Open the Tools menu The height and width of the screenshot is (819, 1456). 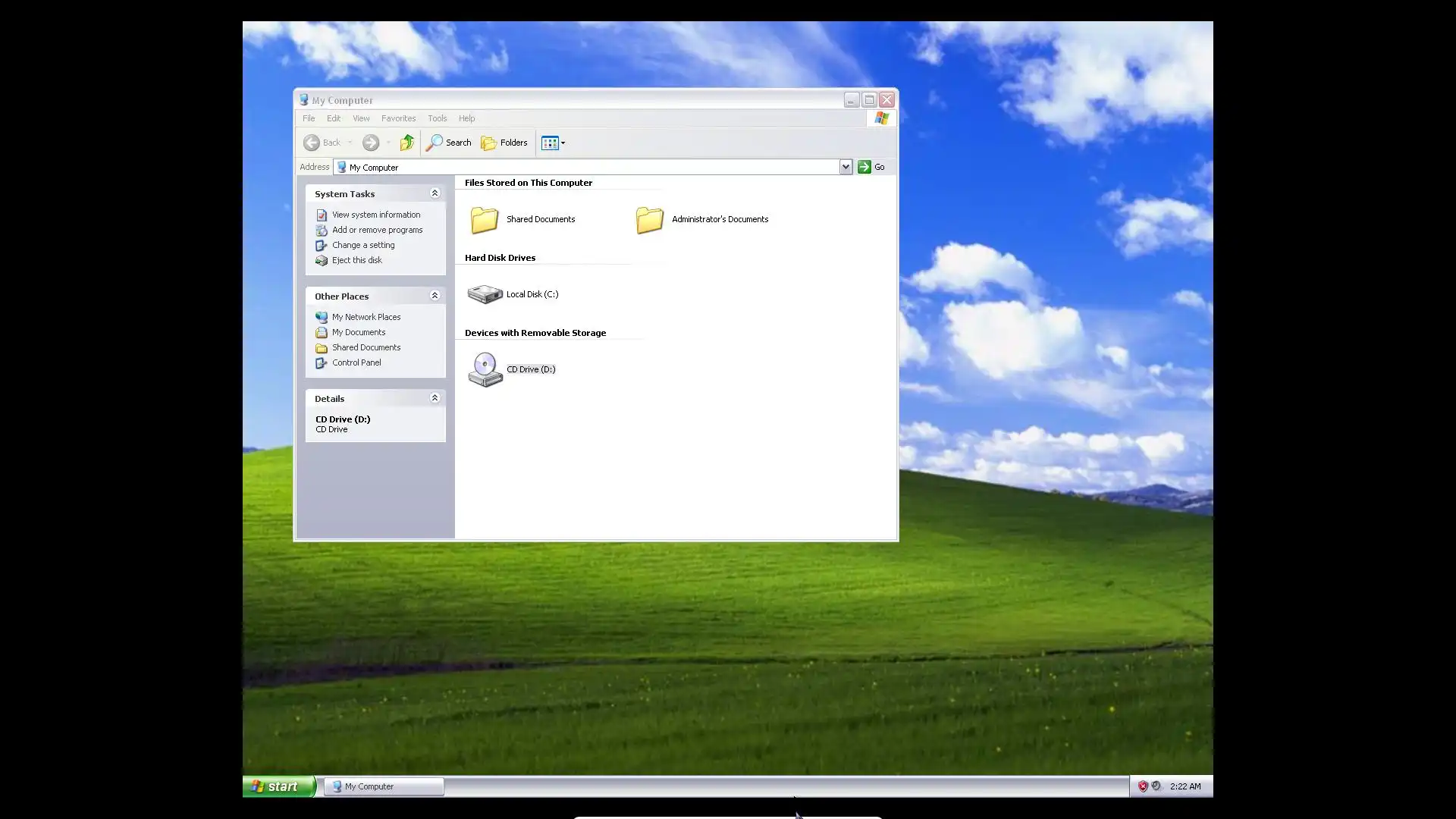(437, 118)
